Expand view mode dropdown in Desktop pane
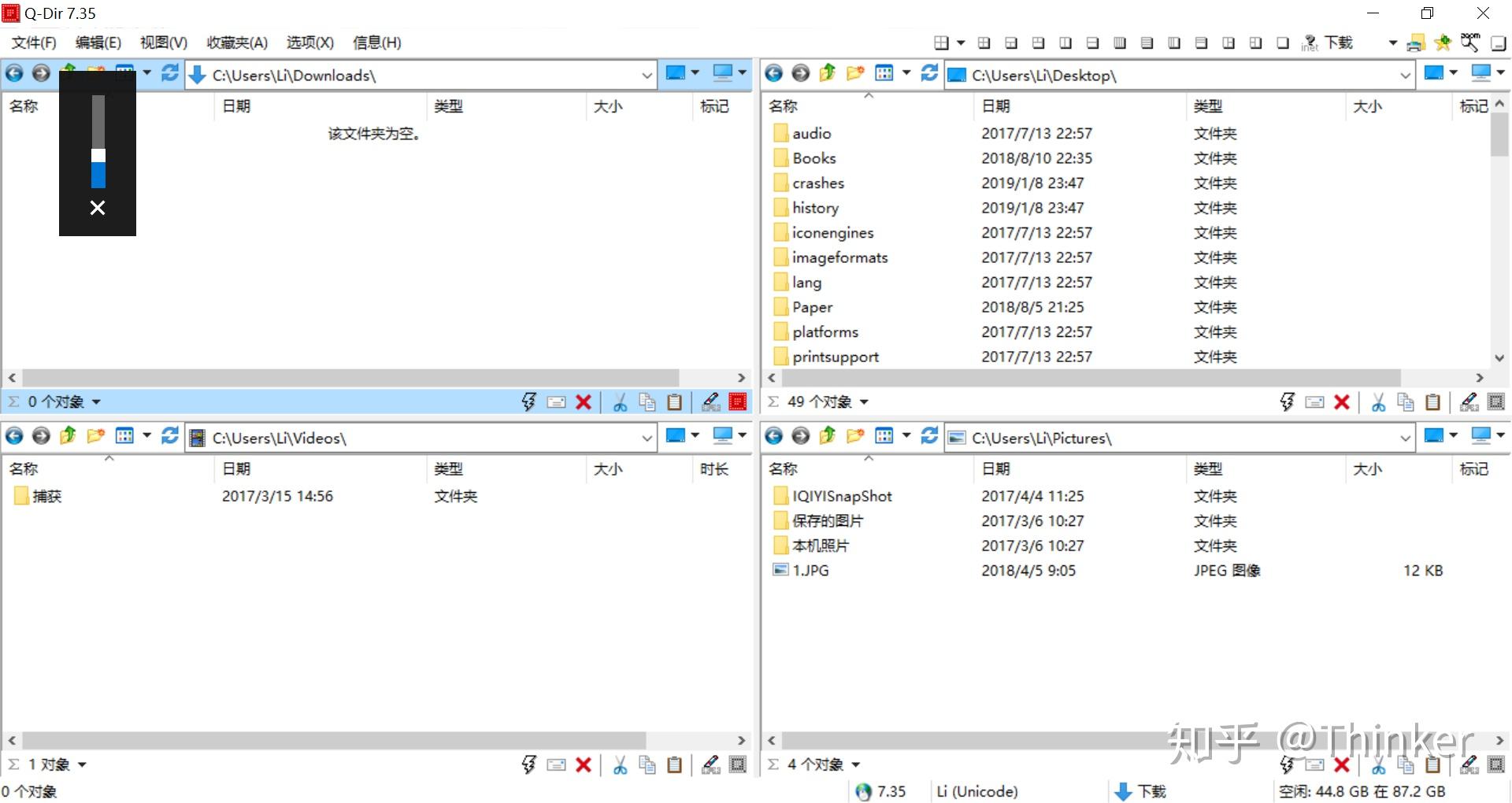1512x803 pixels. click(906, 73)
